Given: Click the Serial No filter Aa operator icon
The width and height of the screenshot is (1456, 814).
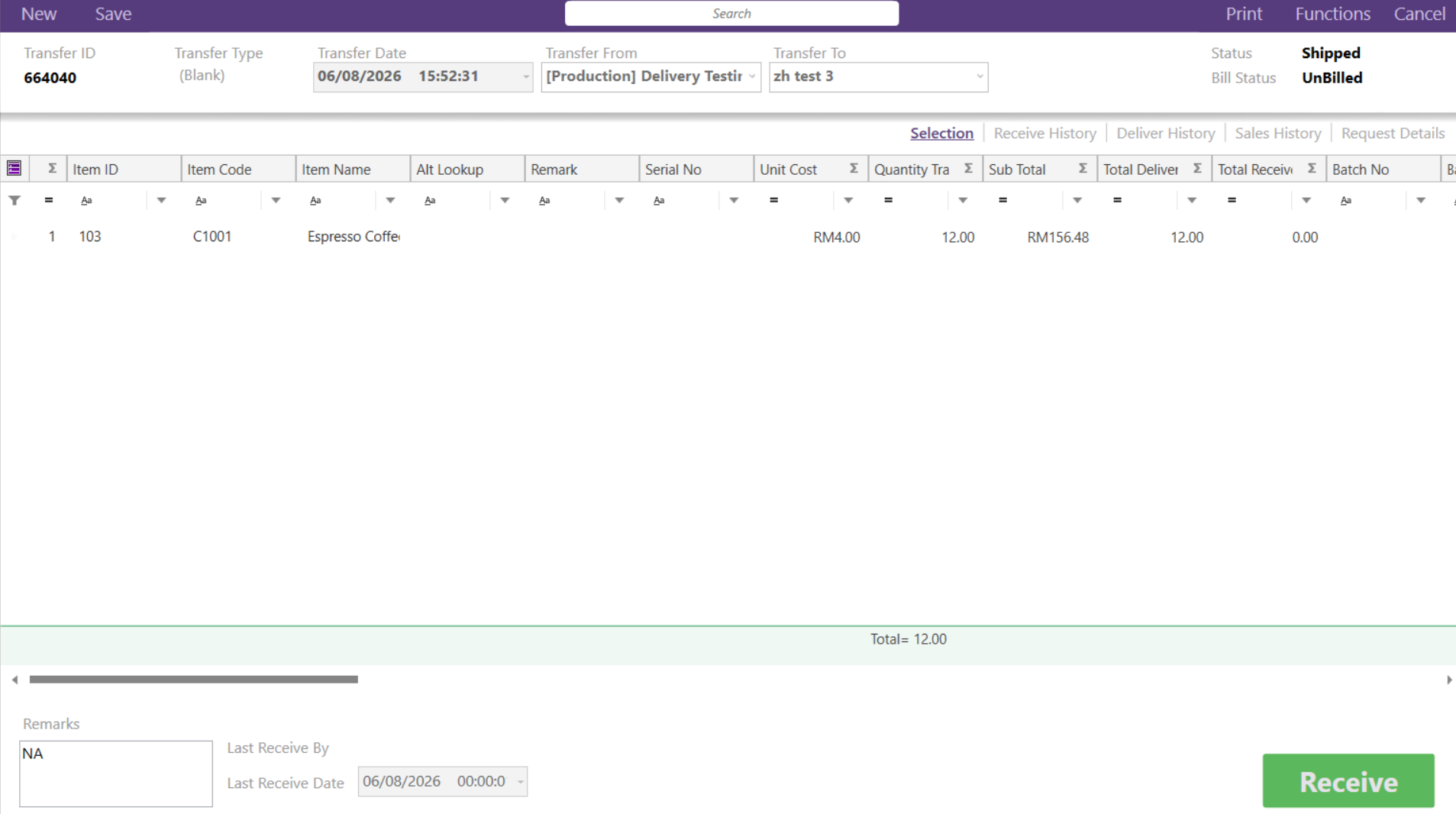Looking at the screenshot, I should tap(659, 200).
